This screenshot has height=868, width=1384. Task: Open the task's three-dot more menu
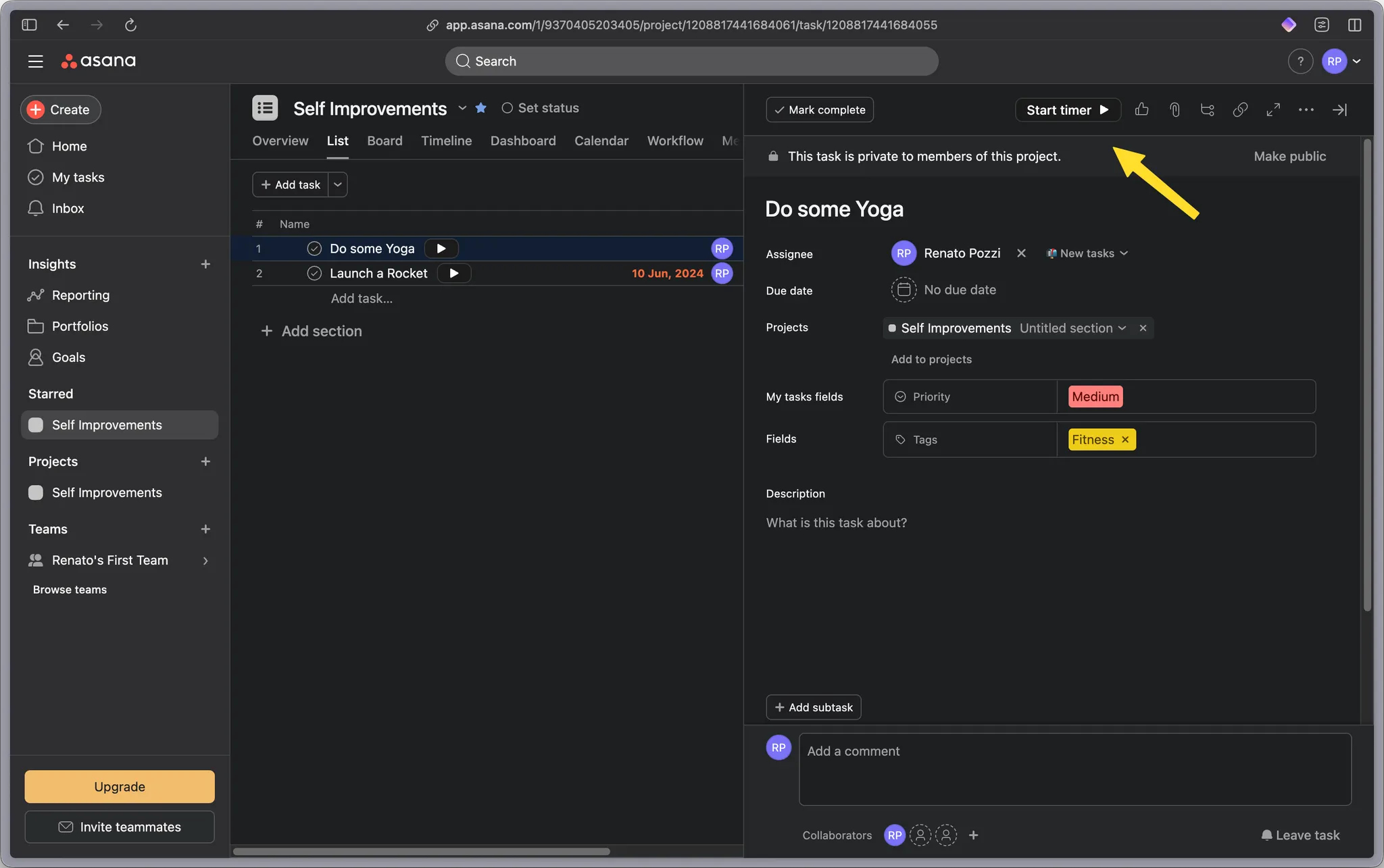[1306, 109]
